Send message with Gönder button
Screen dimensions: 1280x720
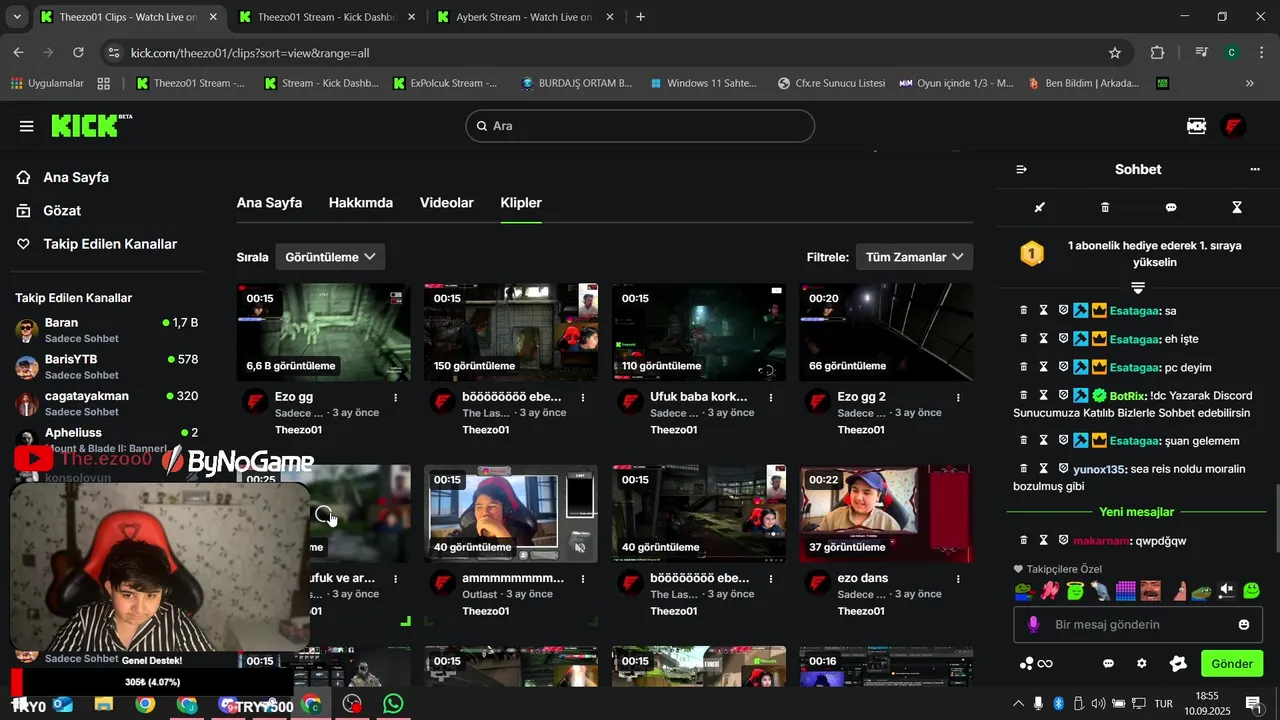tap(1232, 664)
